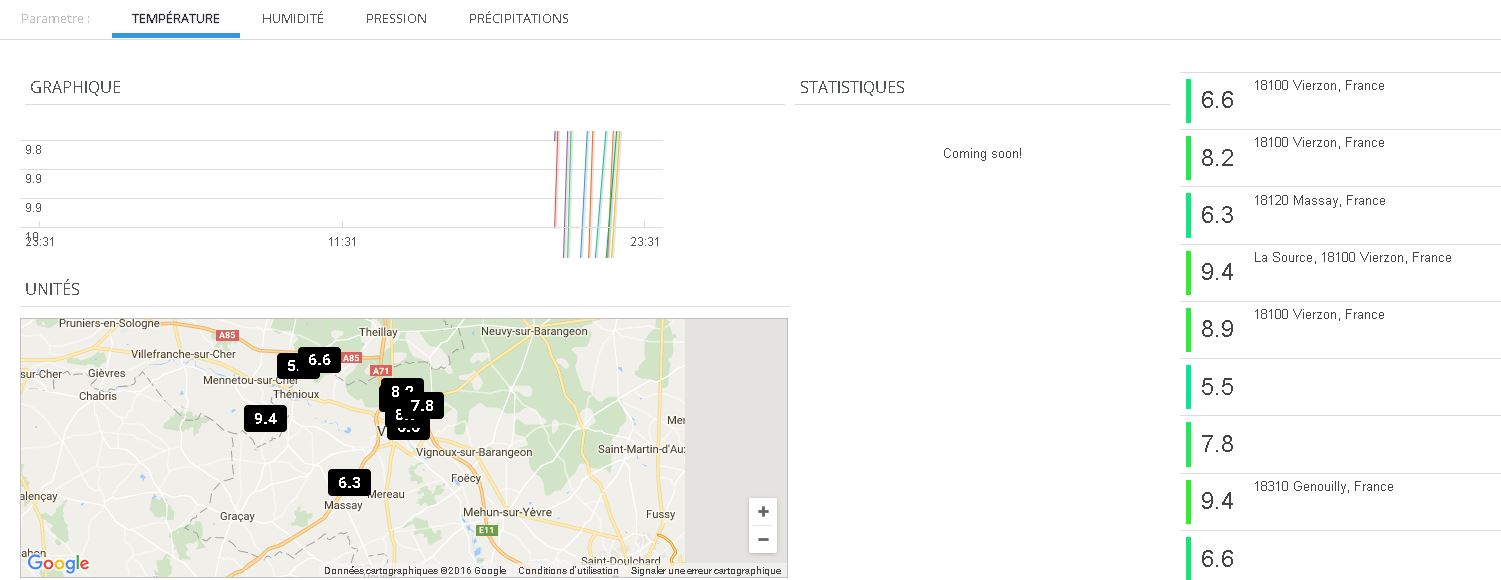Click Signaler une erreur cartographique link
Viewport: 1501px width, 580px height.
coord(705,571)
